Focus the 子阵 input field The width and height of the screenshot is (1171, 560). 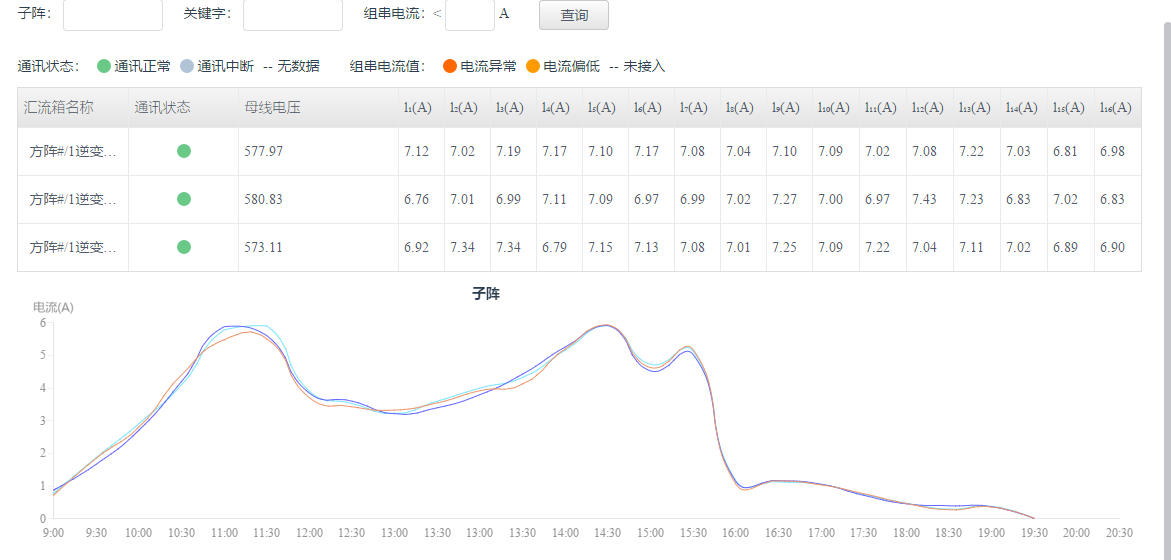tap(112, 15)
